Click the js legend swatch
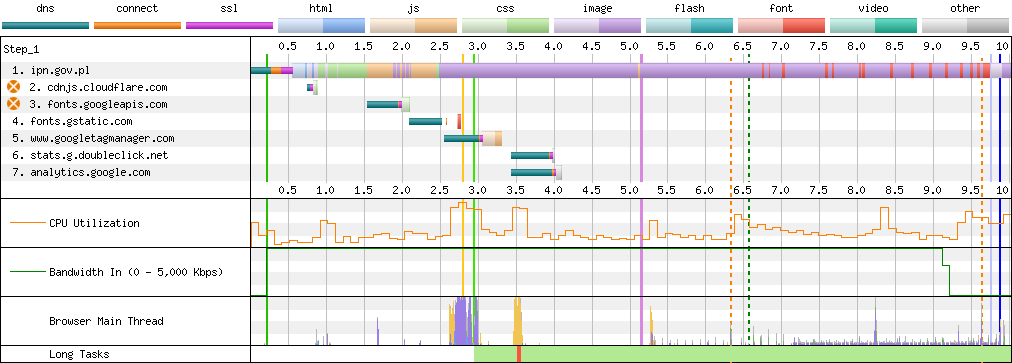Image resolution: width=1012 pixels, height=363 pixels. pyautogui.click(x=413, y=25)
